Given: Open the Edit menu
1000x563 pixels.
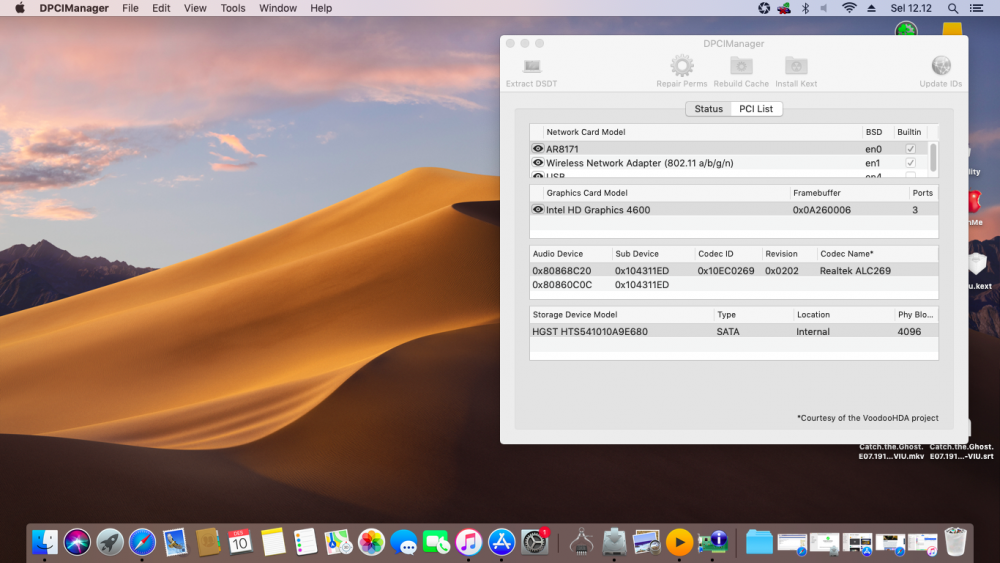Looking at the screenshot, I should click(161, 8).
